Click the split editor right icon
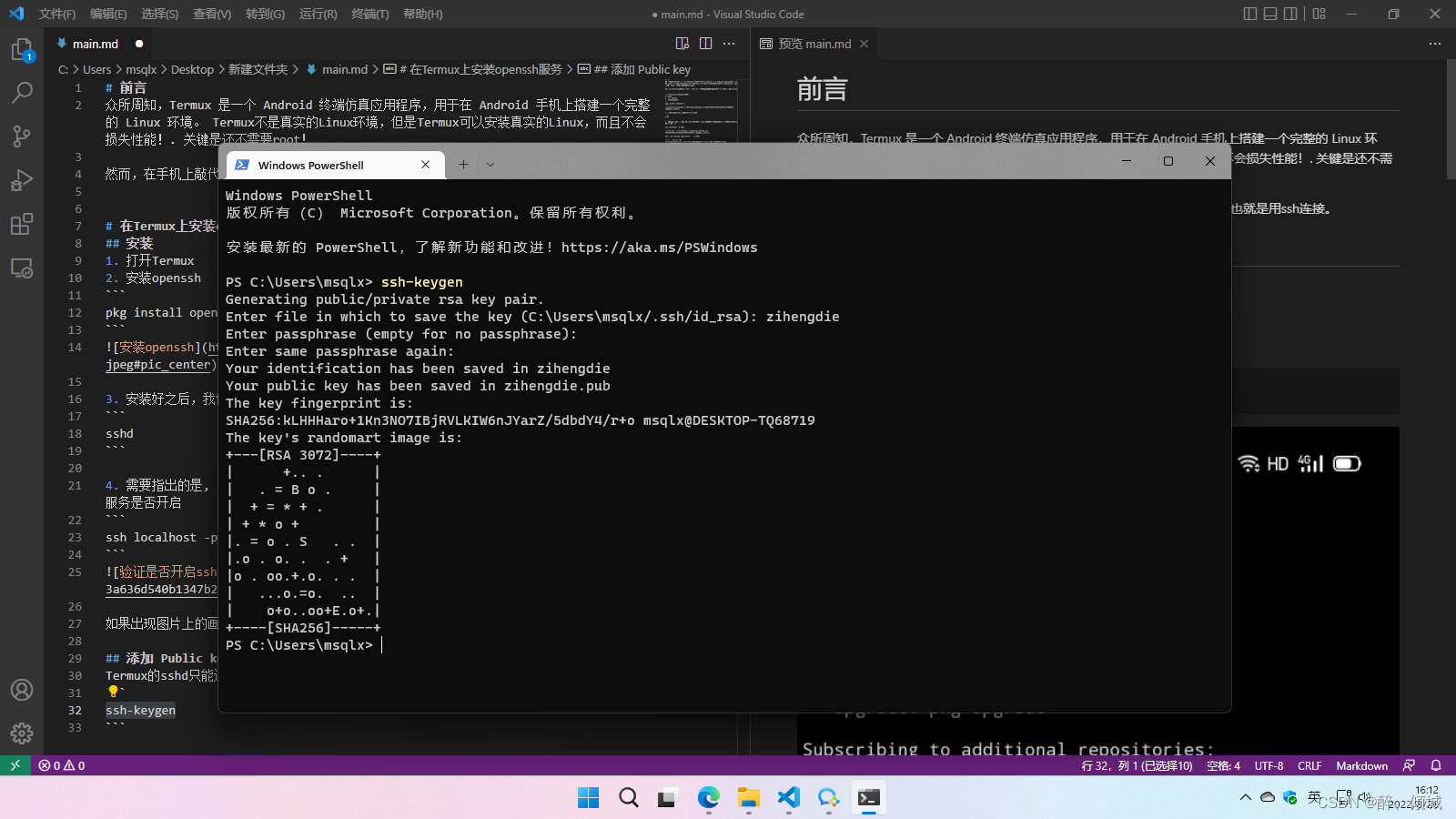This screenshot has height=819, width=1456. tap(706, 44)
